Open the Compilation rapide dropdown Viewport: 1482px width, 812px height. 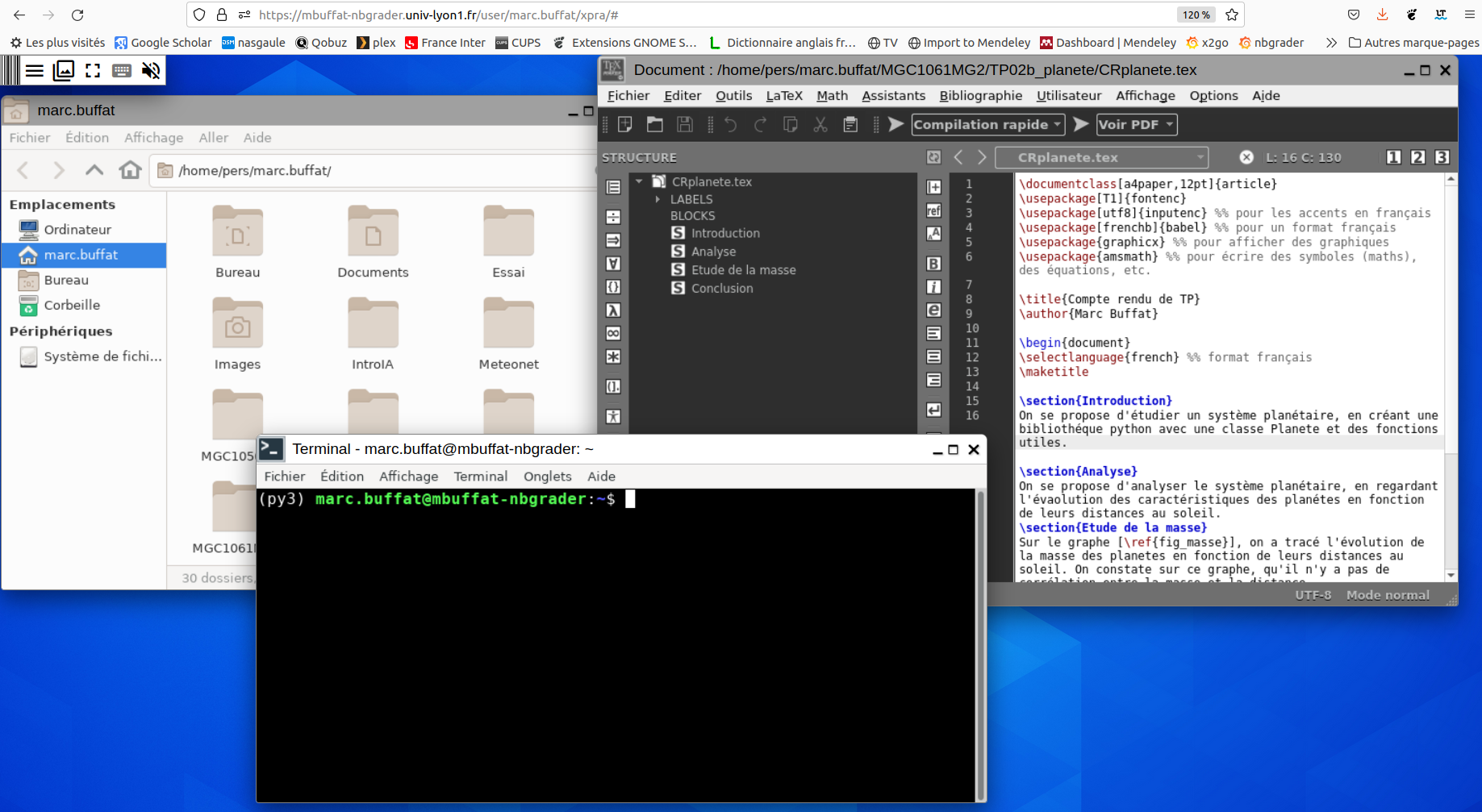(988, 124)
